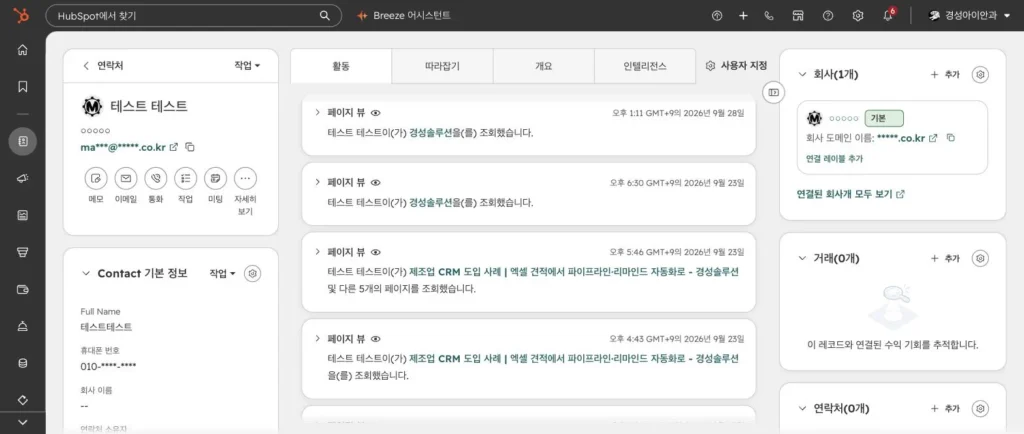Viewport: 1024px width, 434px height.
Task: Click eye icon on 오후 5:46 페이지 뷰
Action: click(376, 251)
